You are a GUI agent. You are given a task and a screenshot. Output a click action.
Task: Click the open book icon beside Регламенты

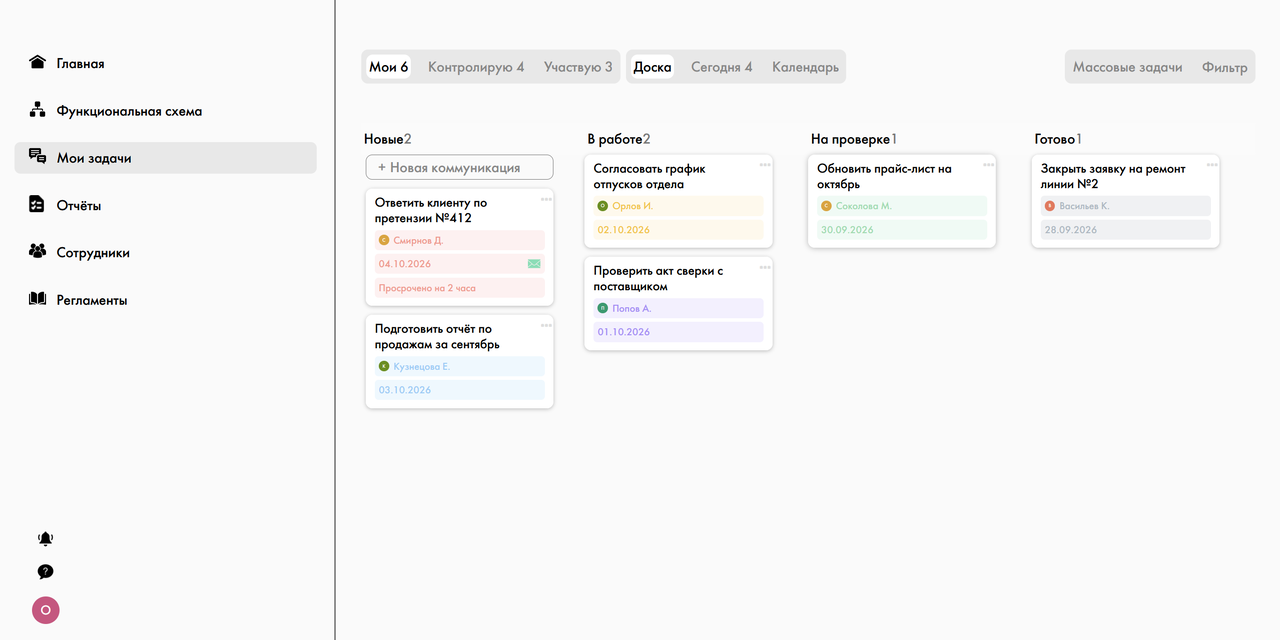click(x=38, y=299)
